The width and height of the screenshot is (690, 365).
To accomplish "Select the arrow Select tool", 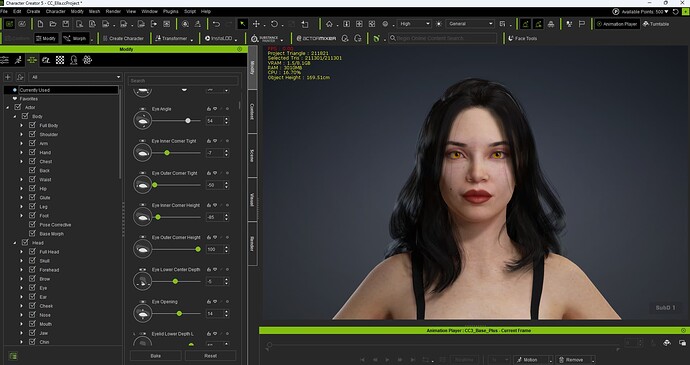I will pos(242,24).
